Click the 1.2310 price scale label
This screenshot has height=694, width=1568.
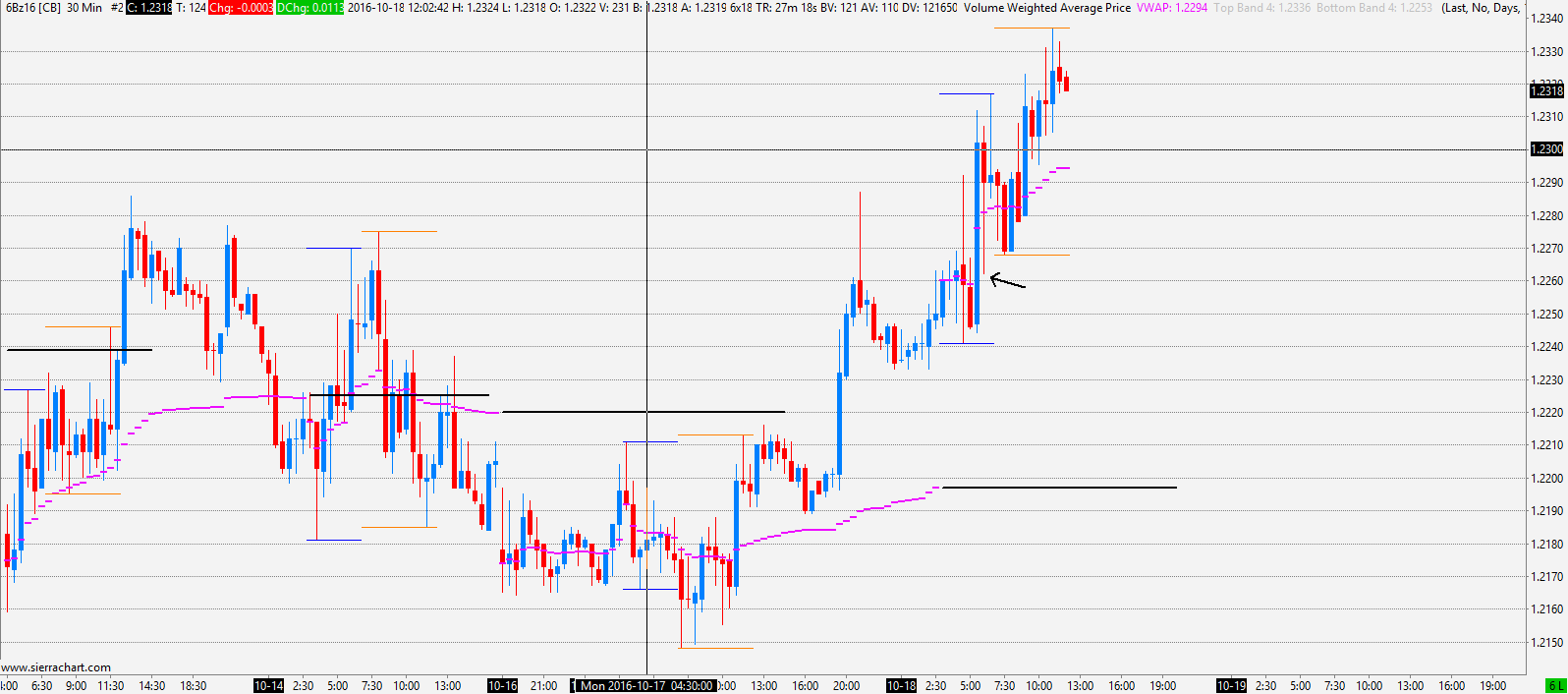pos(1547,117)
